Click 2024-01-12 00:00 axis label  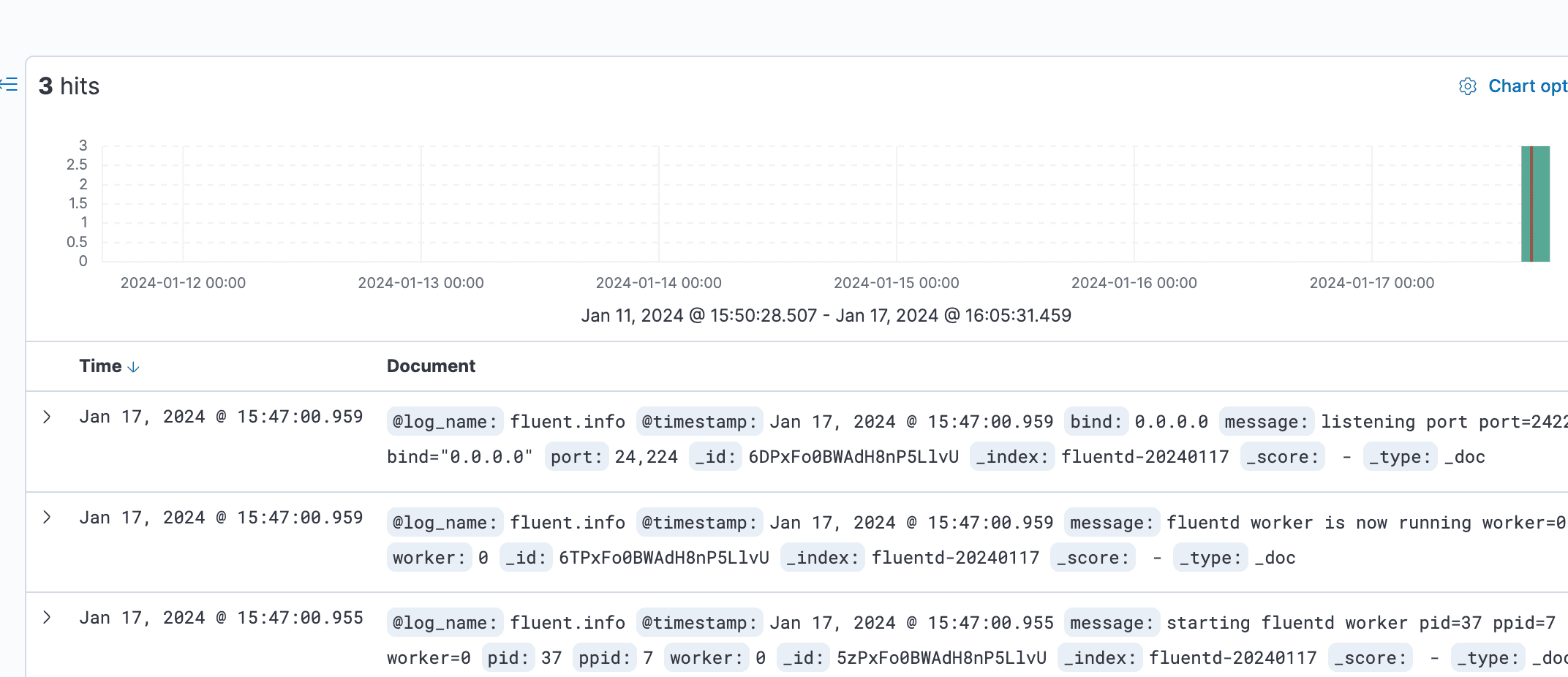pos(183,283)
